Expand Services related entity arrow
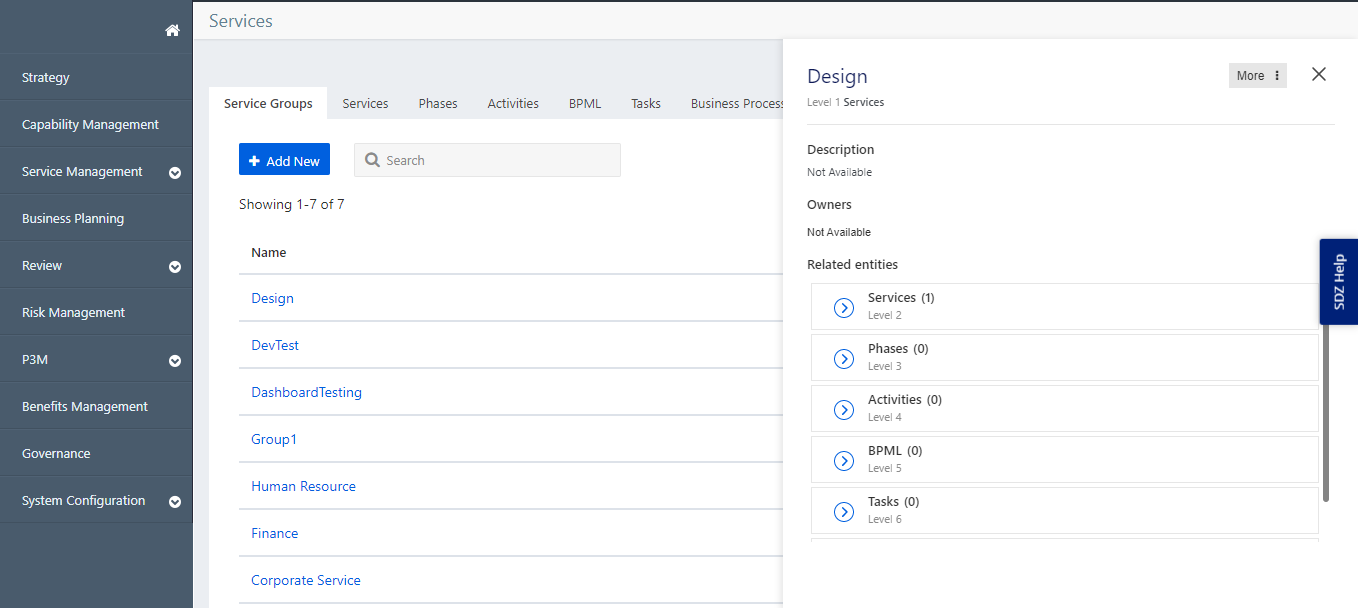 [844, 307]
